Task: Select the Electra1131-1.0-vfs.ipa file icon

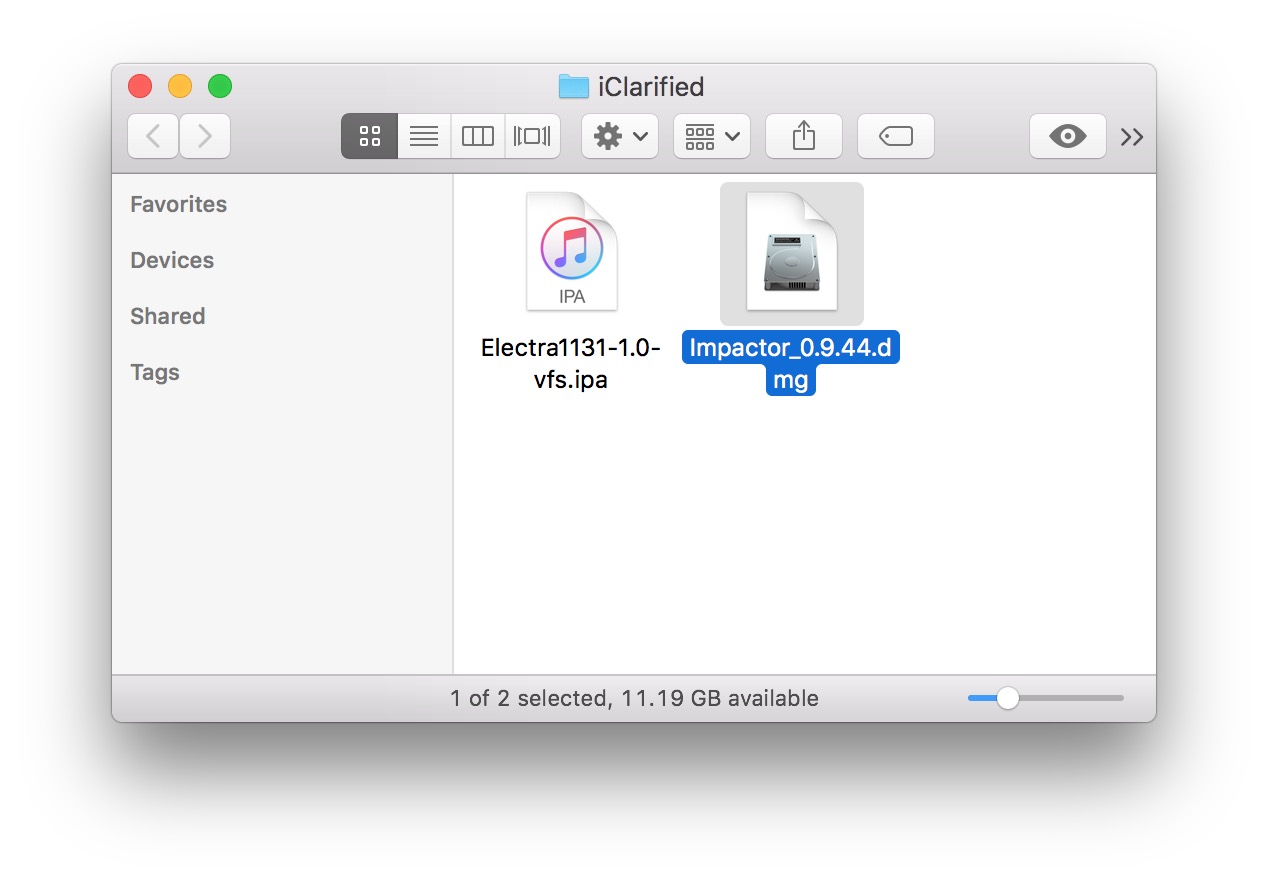Action: (x=572, y=251)
